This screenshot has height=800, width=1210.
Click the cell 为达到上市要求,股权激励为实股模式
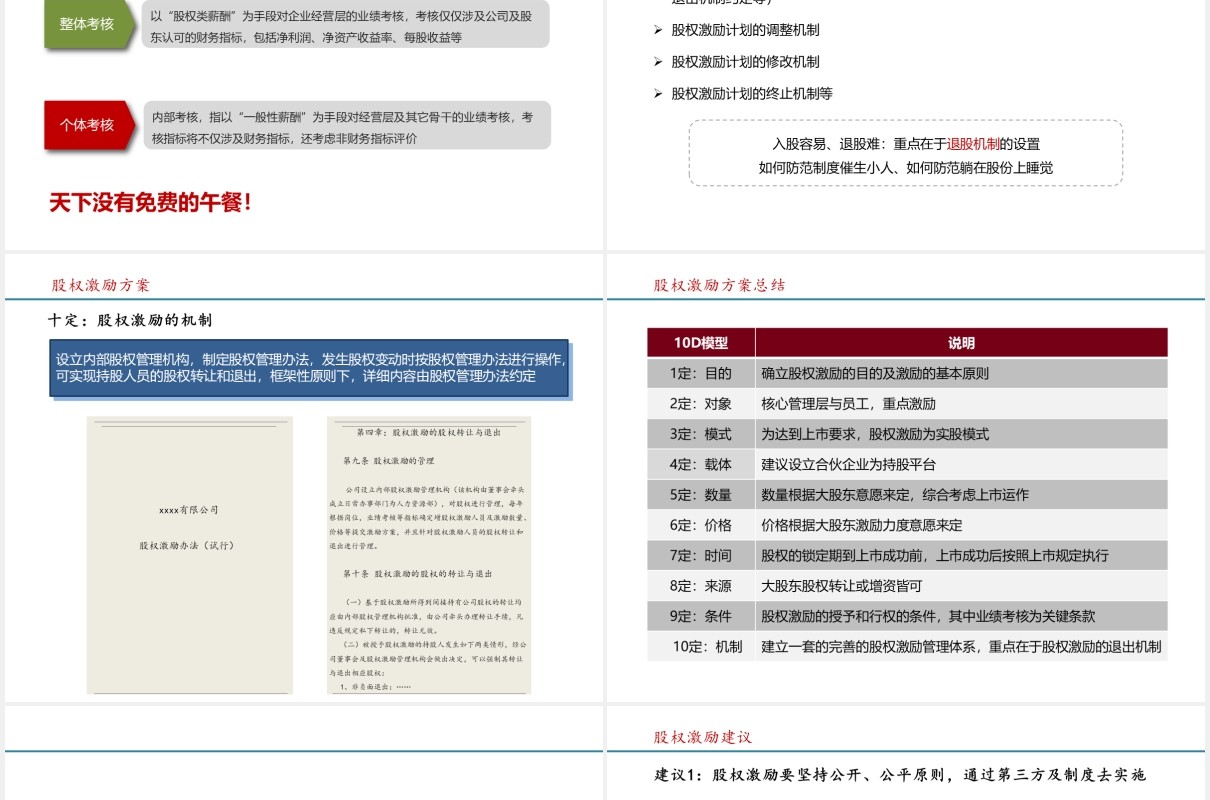point(961,434)
